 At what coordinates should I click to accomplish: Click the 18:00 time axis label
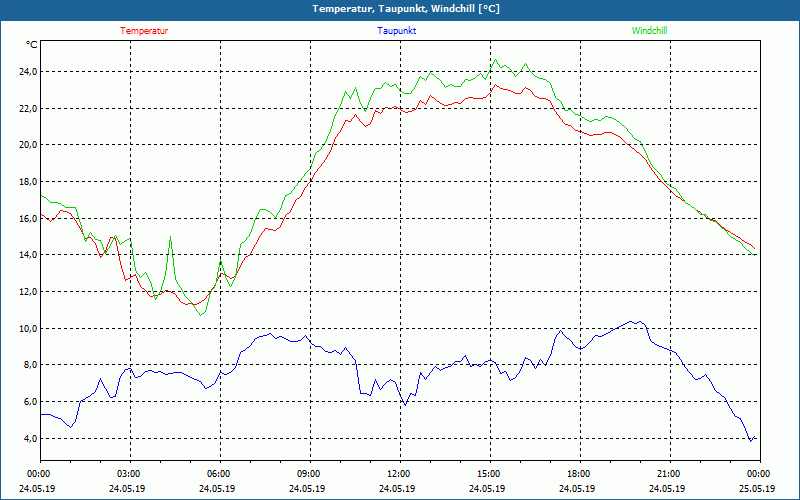click(x=578, y=474)
